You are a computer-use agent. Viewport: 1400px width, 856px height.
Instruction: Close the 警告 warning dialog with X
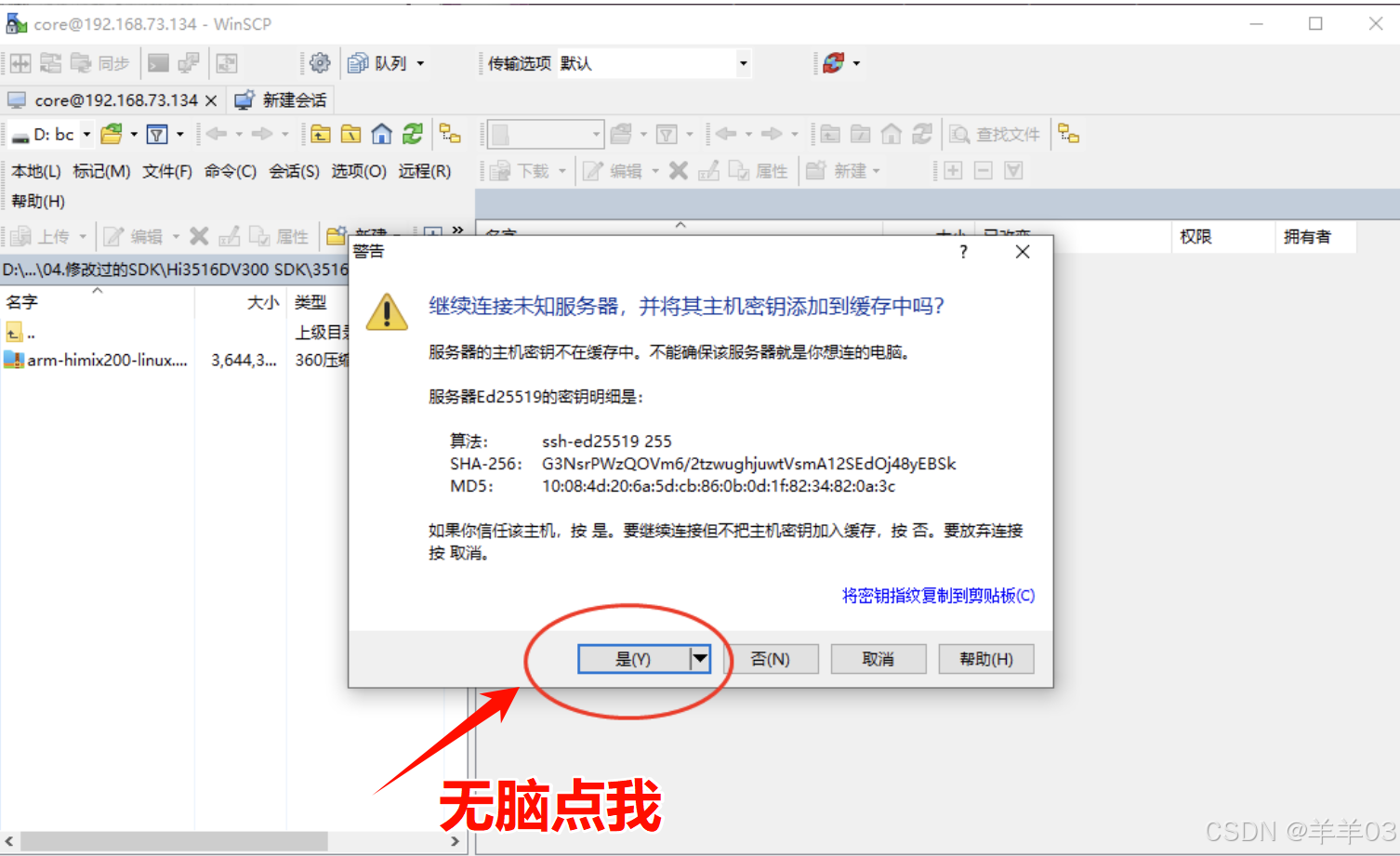1023,252
